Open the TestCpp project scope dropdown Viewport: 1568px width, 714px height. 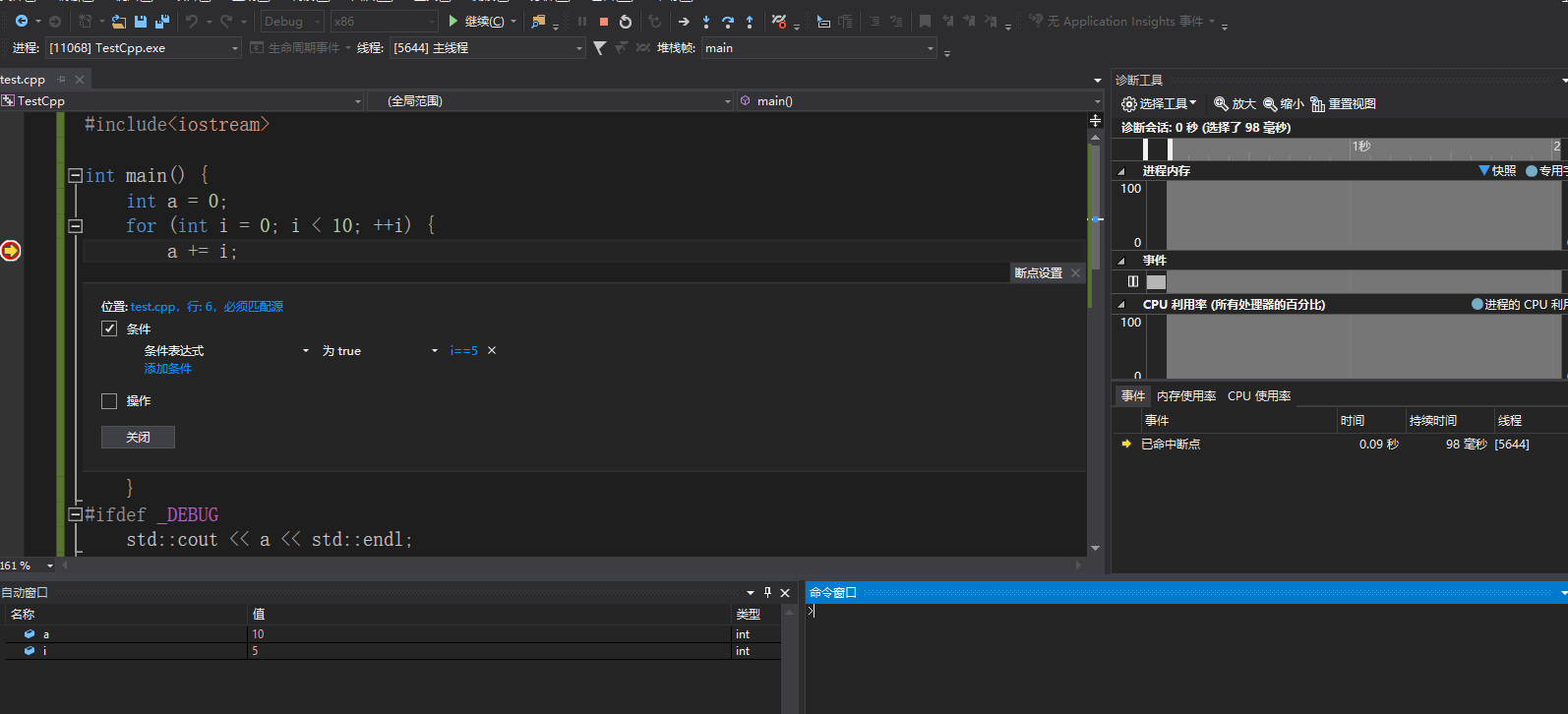pyautogui.click(x=182, y=100)
